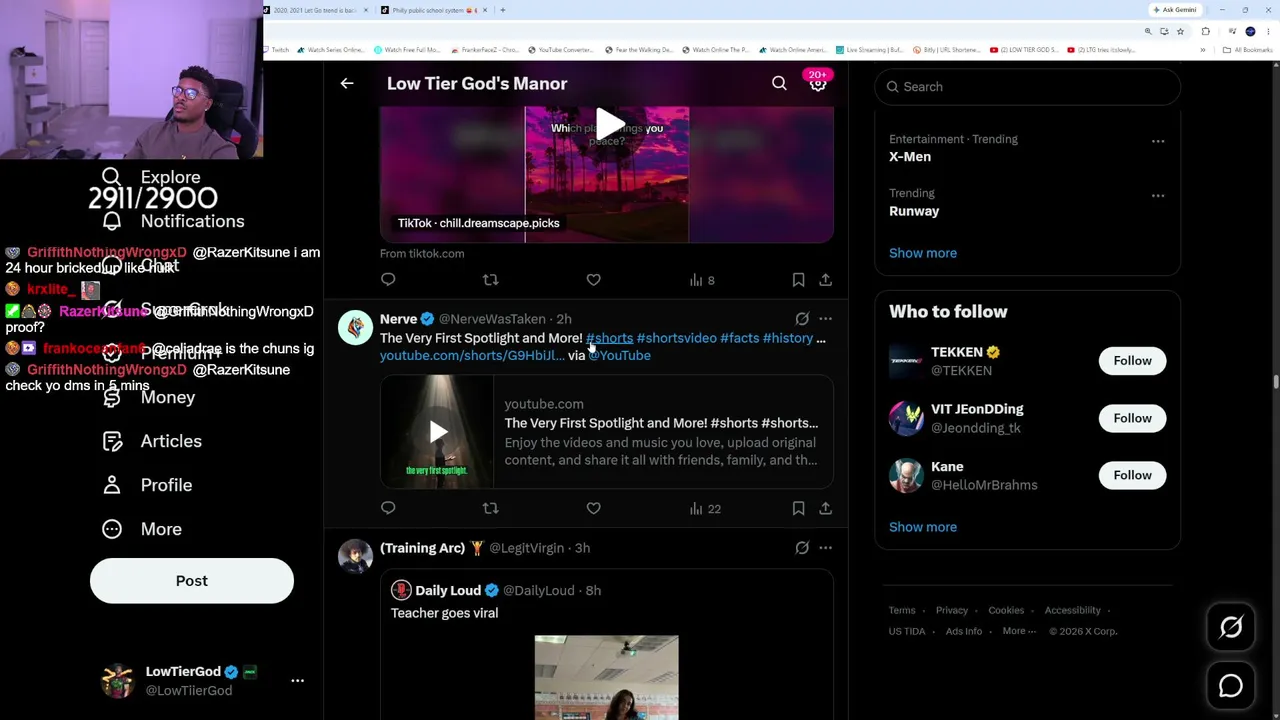Expand the footer More menu

(x=1019, y=631)
